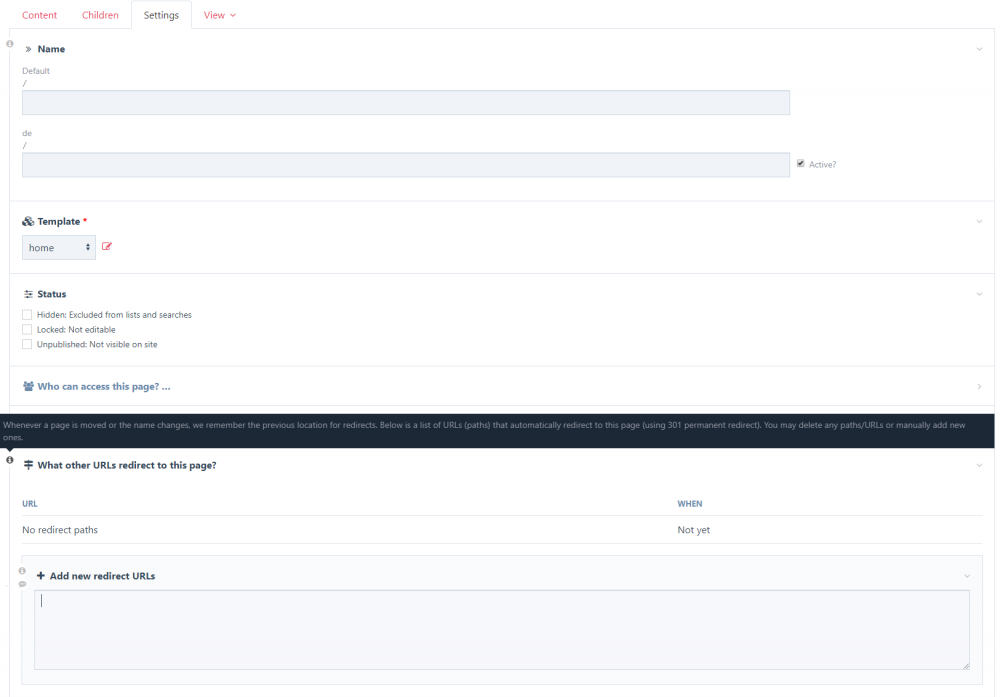Open the View tab dropdown menu
Viewport: 1000px width, 697px height.
pyautogui.click(x=219, y=15)
